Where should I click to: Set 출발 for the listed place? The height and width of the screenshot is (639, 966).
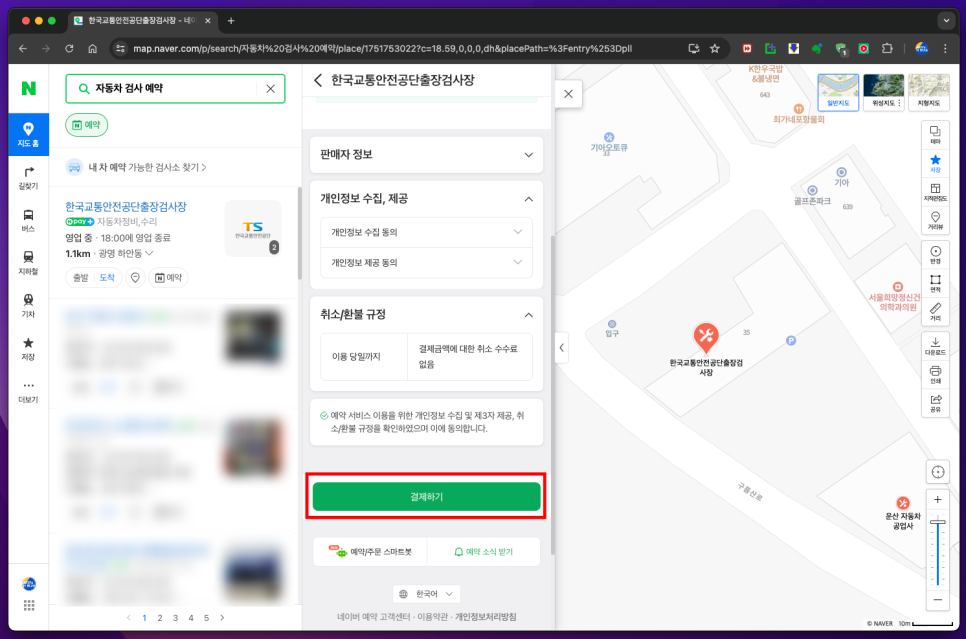pos(81,278)
